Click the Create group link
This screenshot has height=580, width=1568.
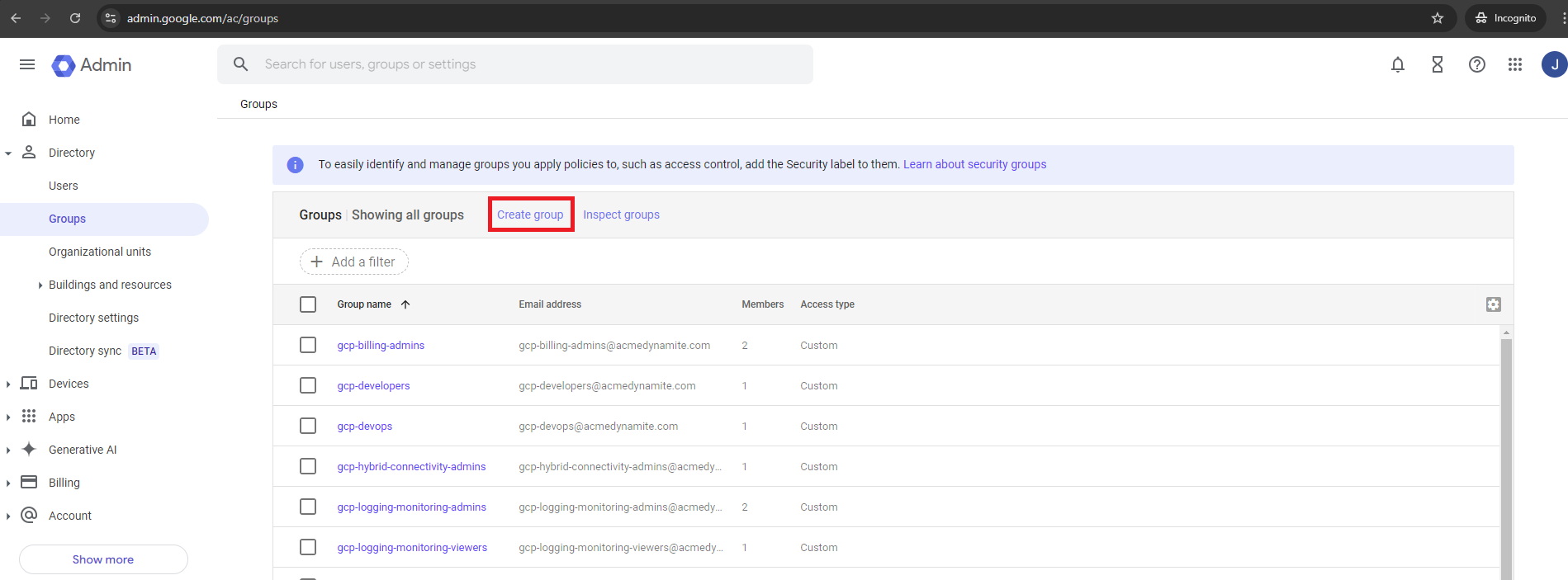(x=530, y=215)
